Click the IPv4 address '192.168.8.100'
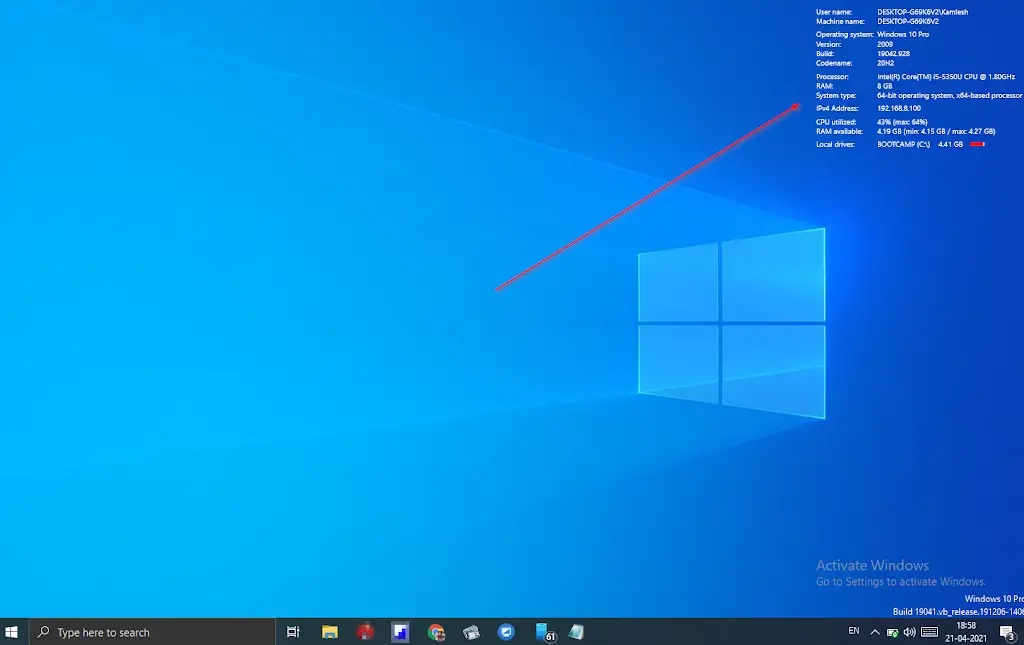 (899, 108)
